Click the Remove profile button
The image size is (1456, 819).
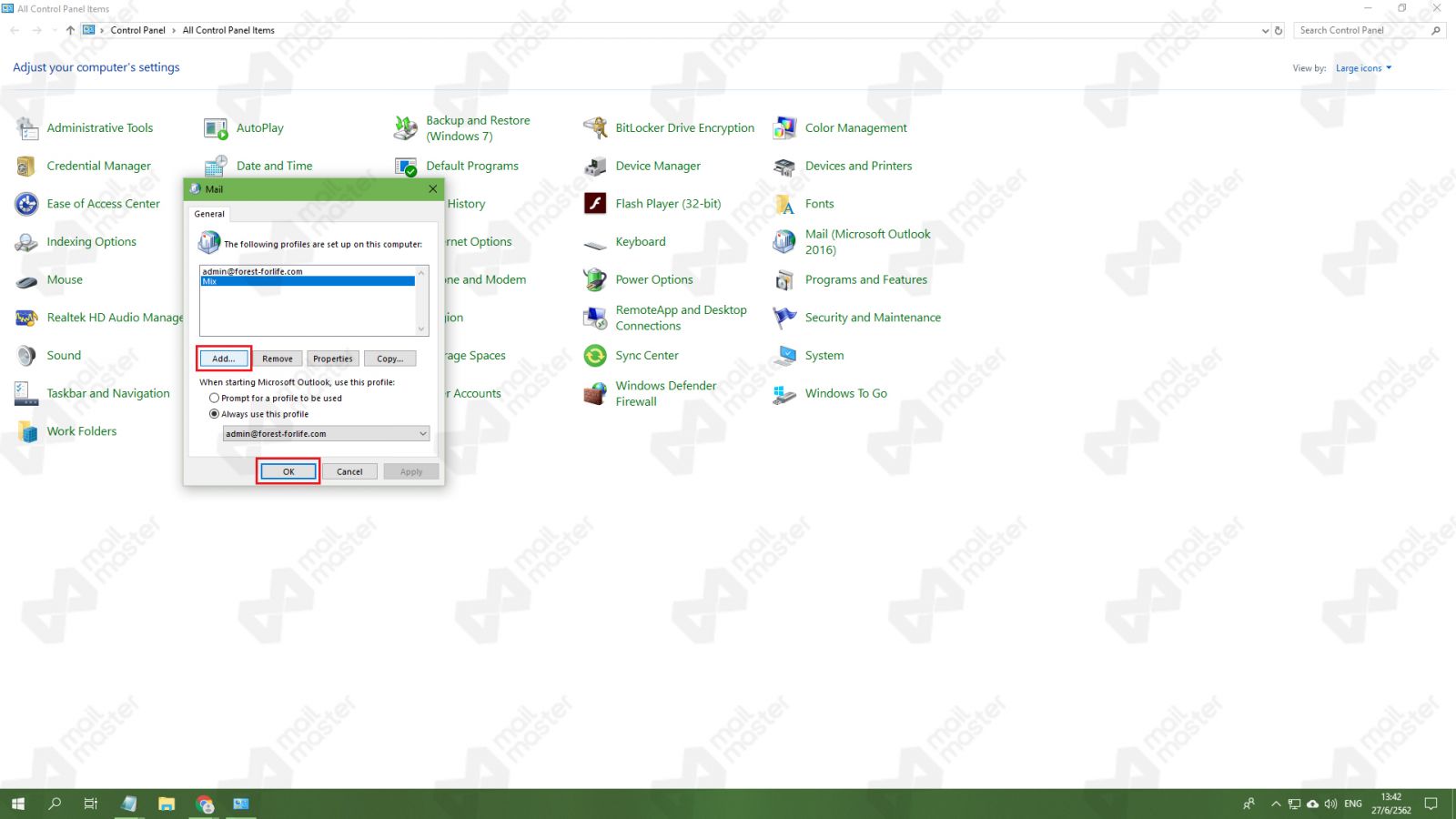(x=278, y=359)
